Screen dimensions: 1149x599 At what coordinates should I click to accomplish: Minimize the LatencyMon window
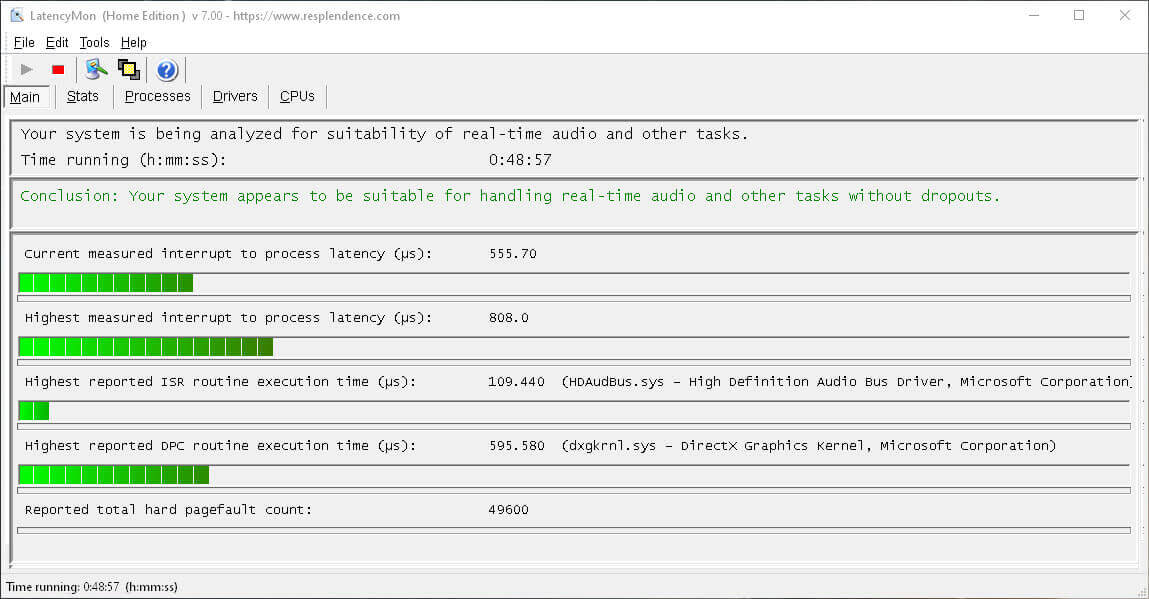(x=1034, y=15)
